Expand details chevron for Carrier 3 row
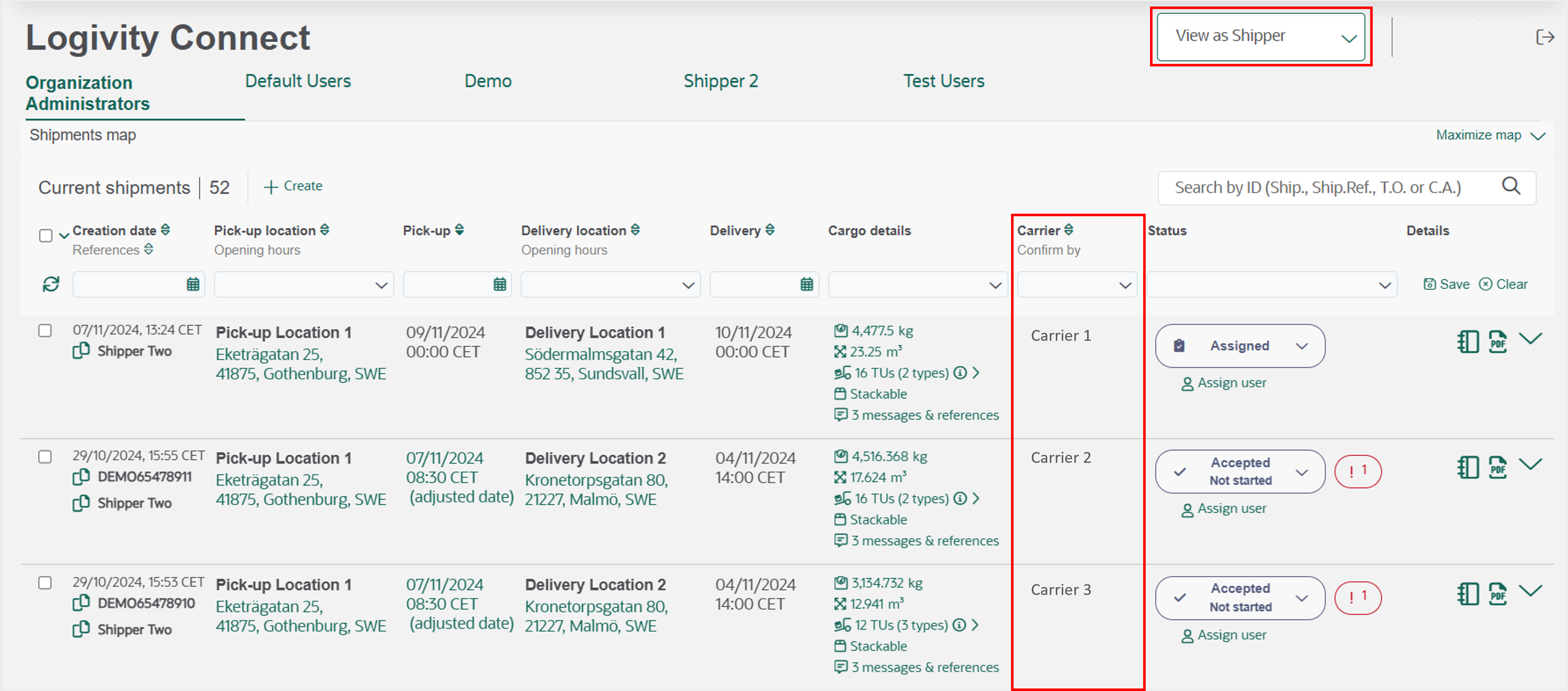The height and width of the screenshot is (691, 1568). click(x=1530, y=591)
